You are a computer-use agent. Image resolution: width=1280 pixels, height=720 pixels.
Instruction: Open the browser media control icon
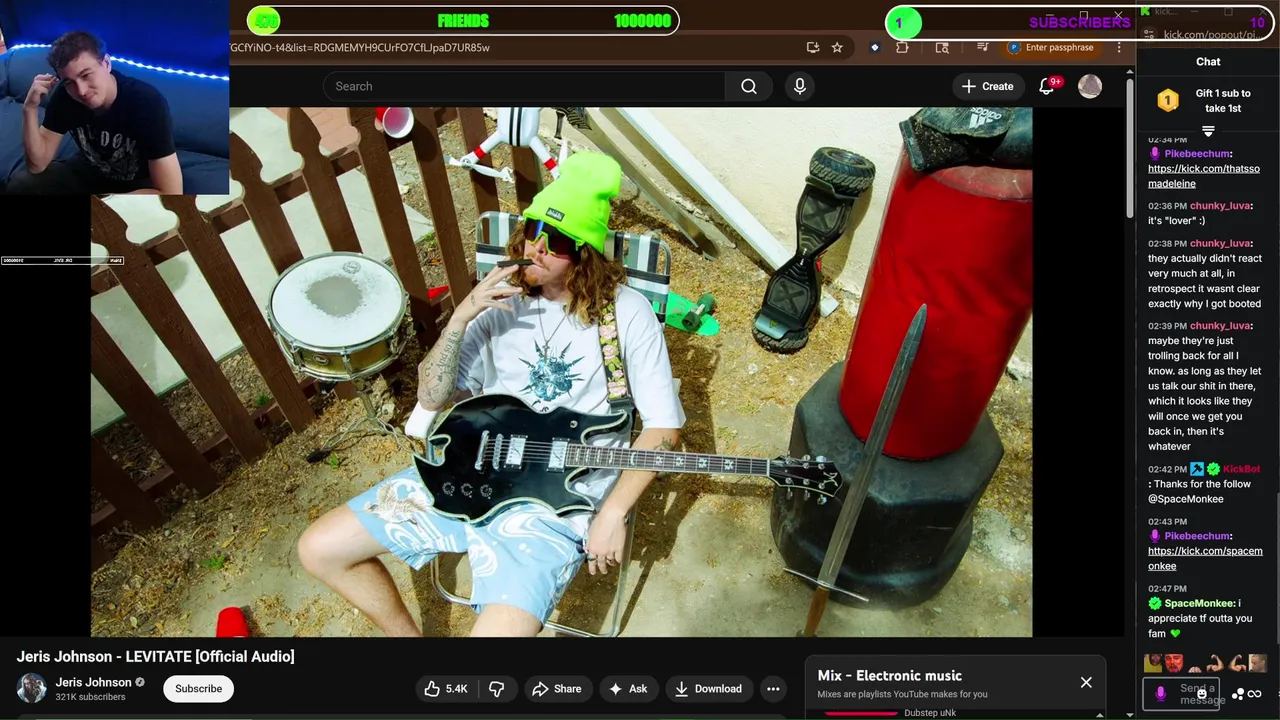(983, 47)
